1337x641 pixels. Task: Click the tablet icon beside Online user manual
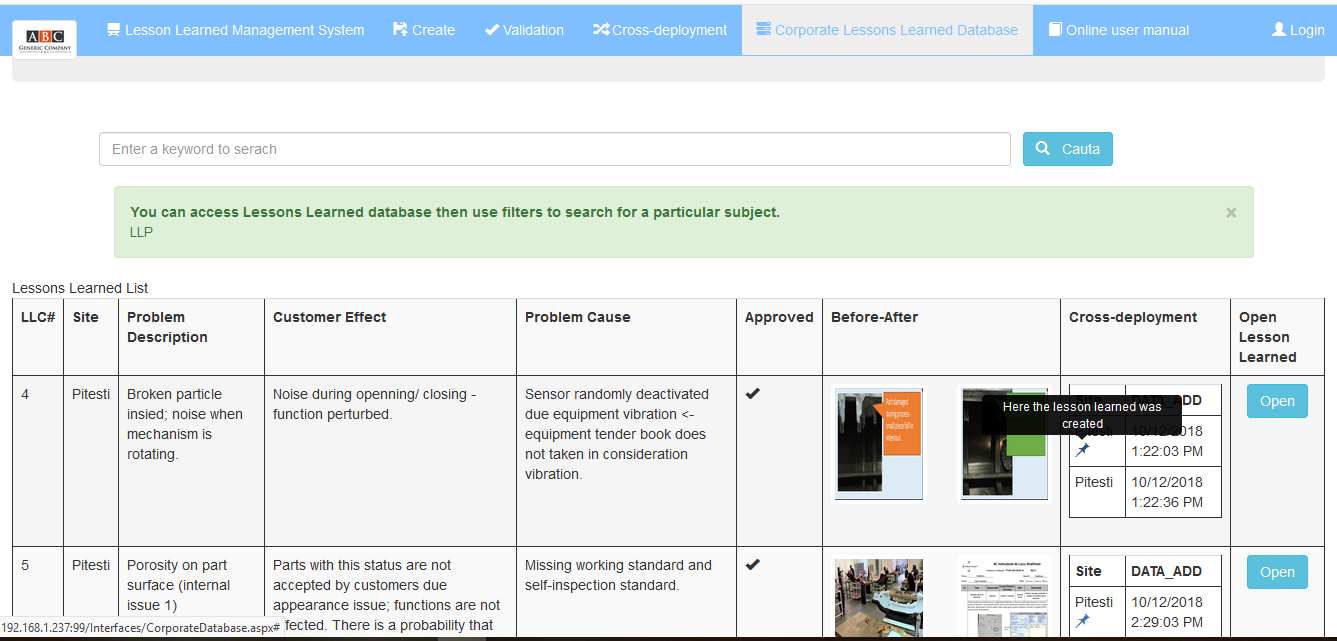coord(1055,29)
